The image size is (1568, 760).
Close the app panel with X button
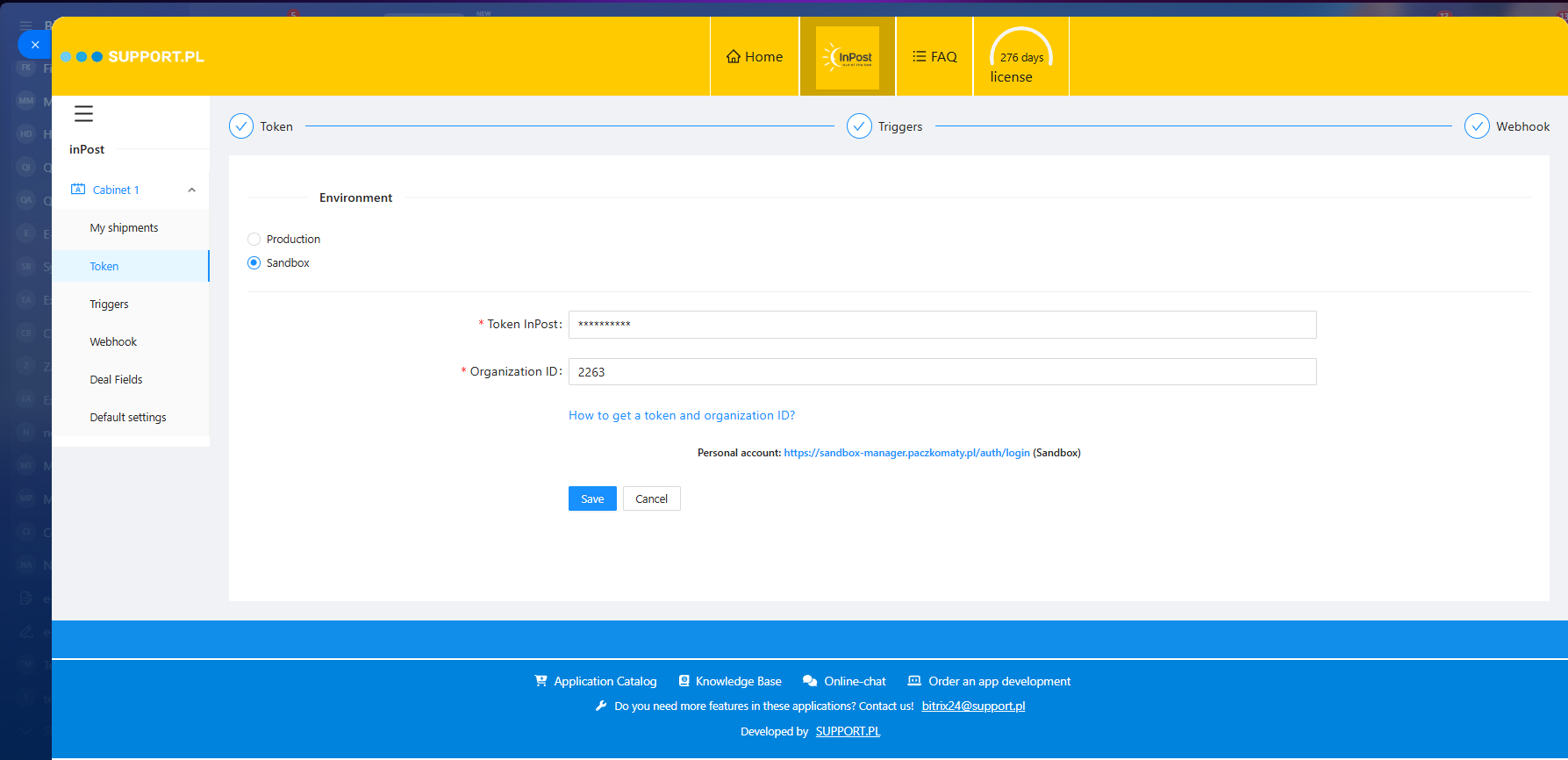coord(35,45)
